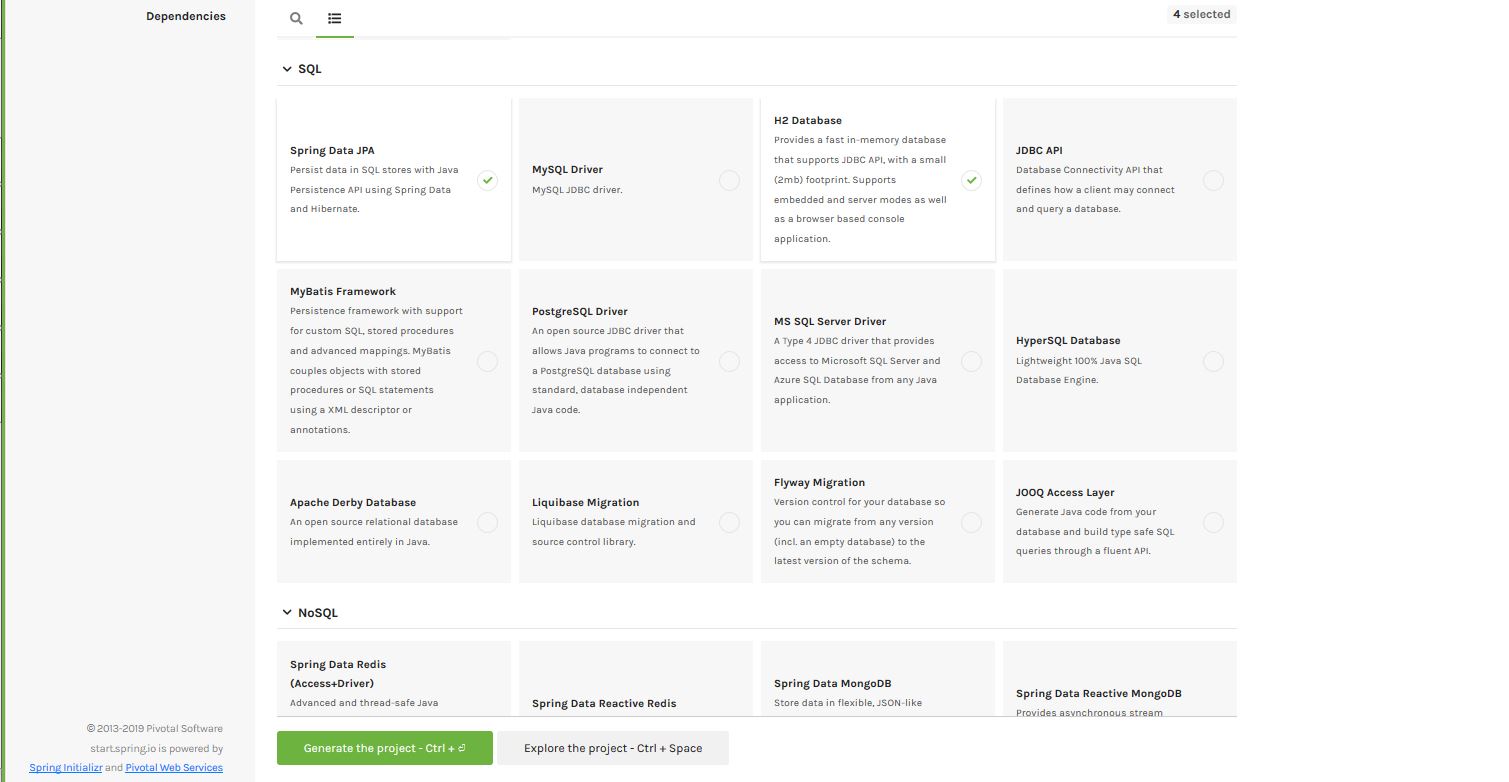Open the Pivotal Web Services link
Image resolution: width=1509 pixels, height=782 pixels.
(174, 767)
